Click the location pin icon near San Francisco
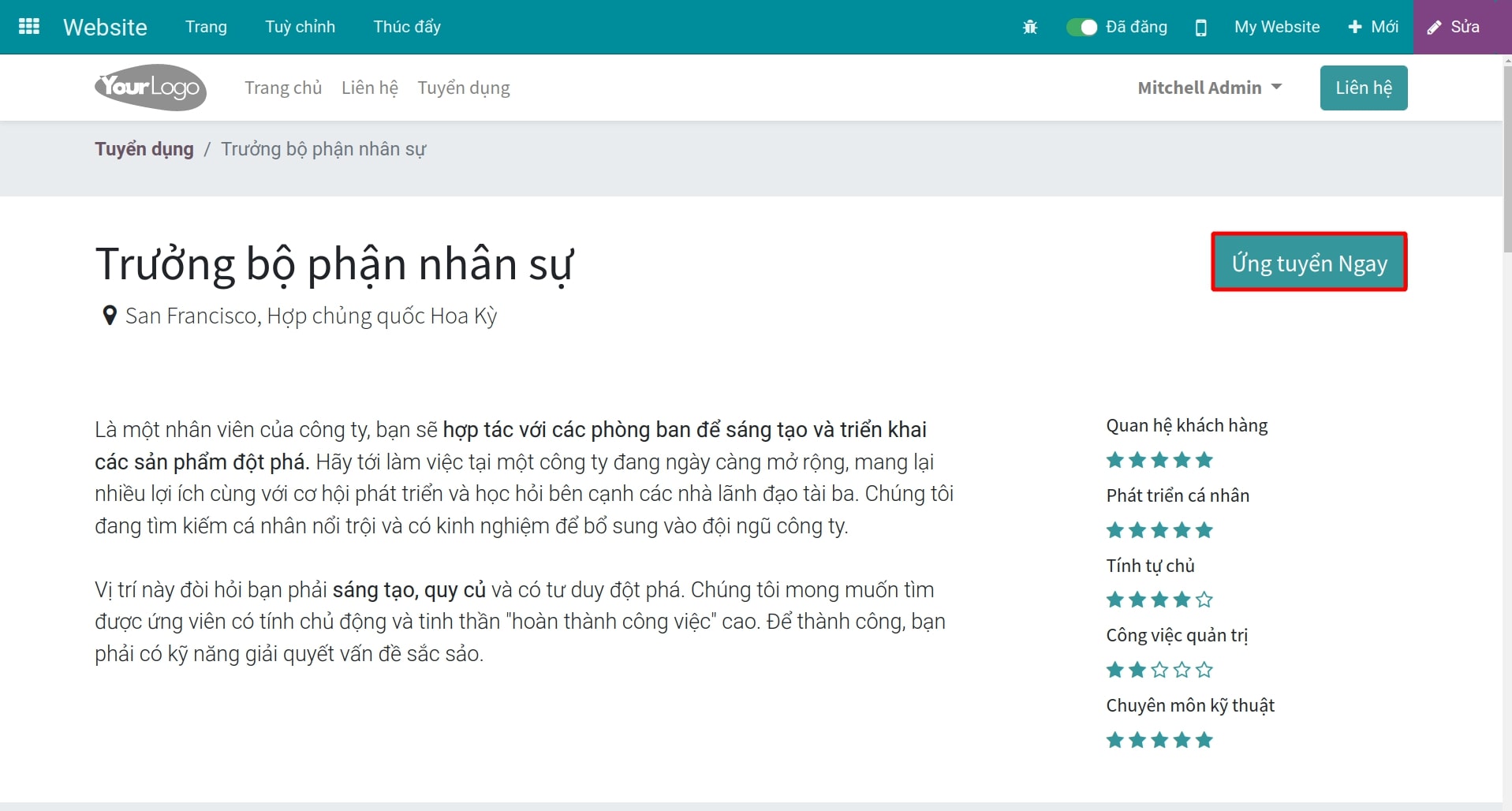The width and height of the screenshot is (1512, 811). [110, 315]
